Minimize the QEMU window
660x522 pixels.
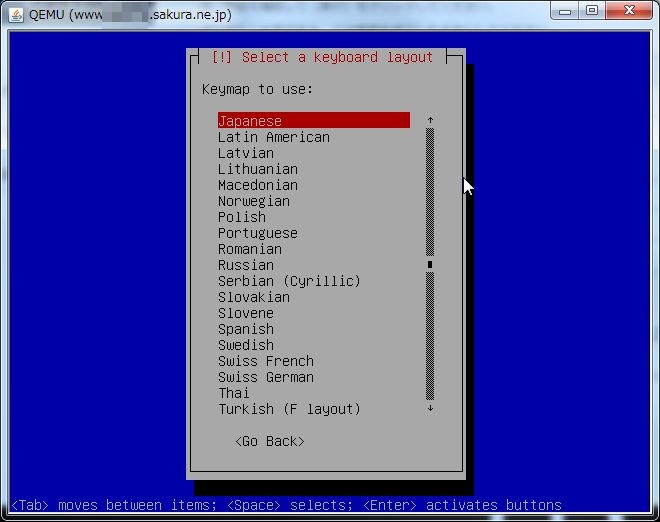pos(565,11)
